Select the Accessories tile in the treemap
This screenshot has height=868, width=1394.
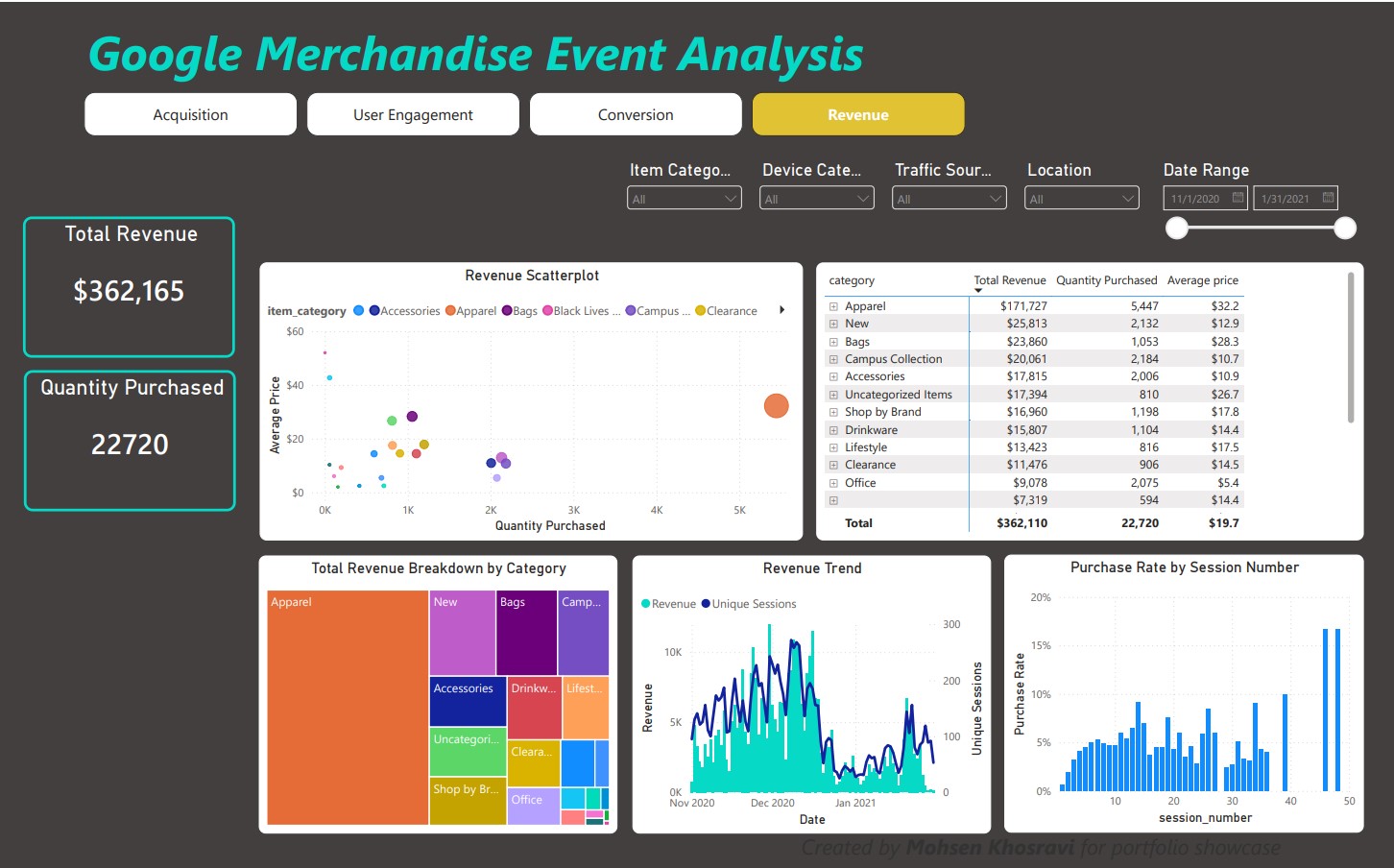(x=468, y=702)
